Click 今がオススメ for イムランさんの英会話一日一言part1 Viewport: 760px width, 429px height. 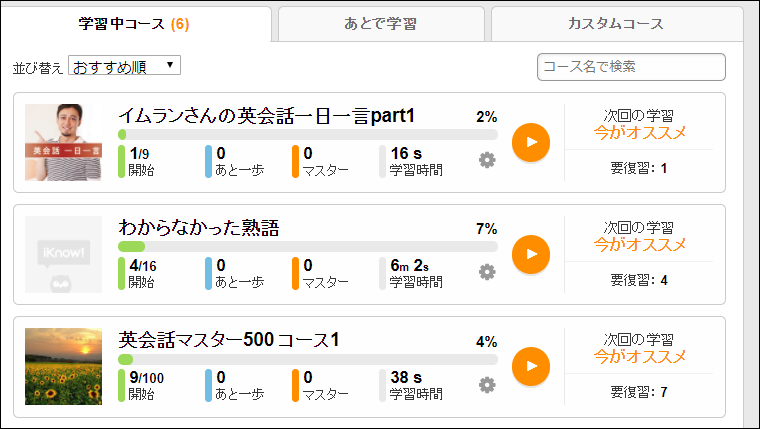click(x=639, y=132)
